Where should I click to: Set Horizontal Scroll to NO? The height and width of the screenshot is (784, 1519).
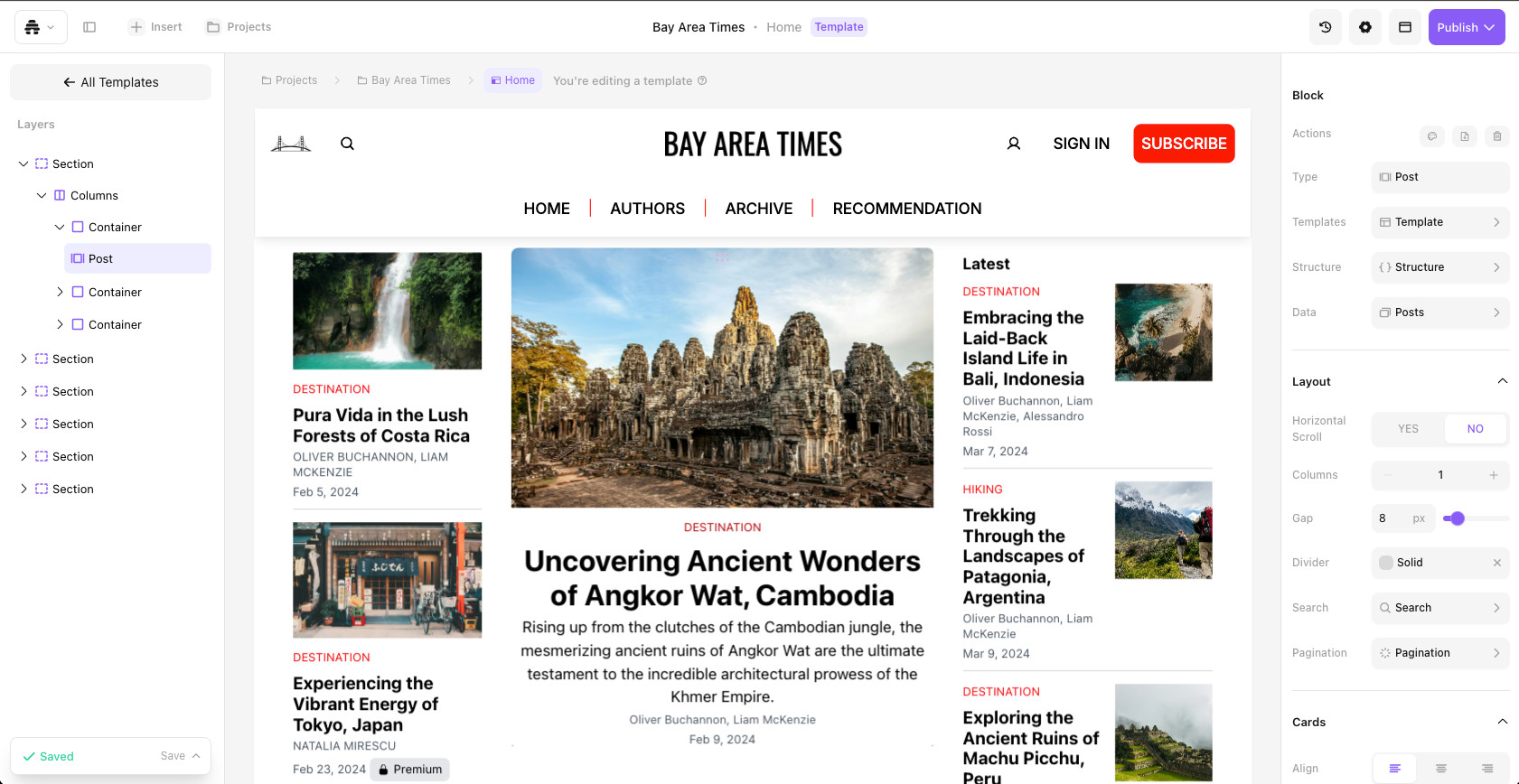(x=1476, y=429)
